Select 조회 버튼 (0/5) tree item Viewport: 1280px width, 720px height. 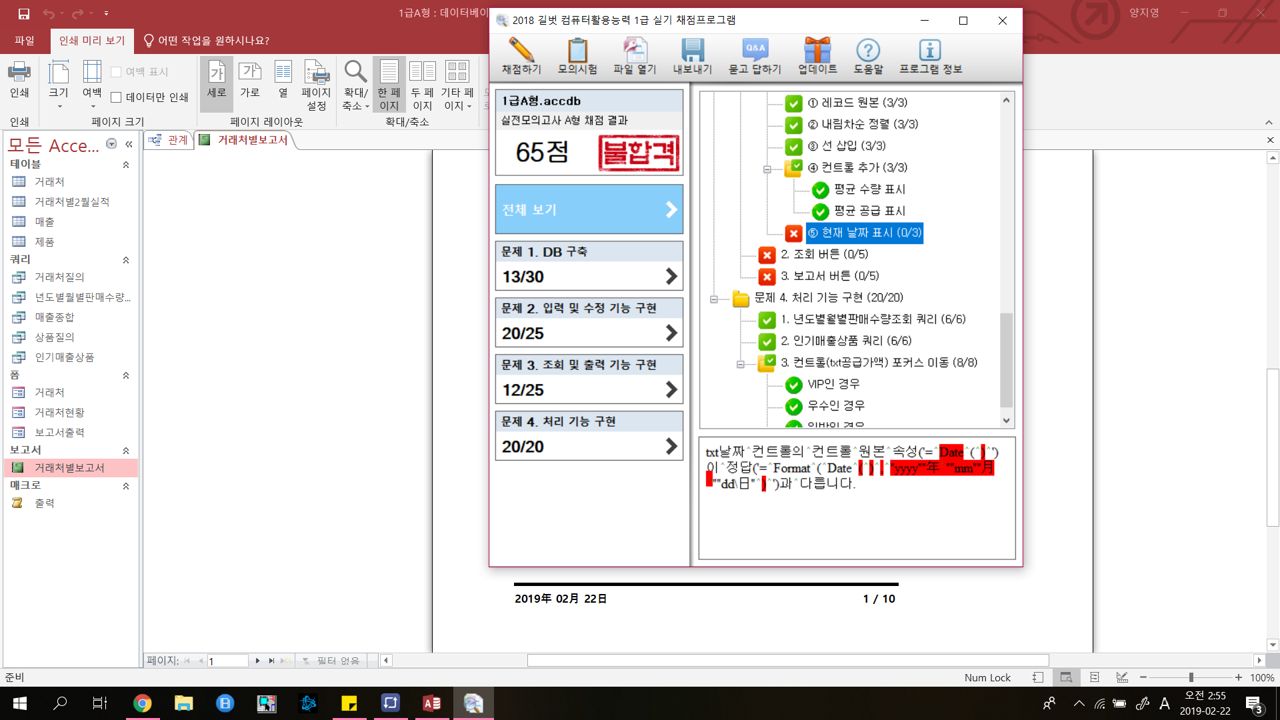coord(824,255)
